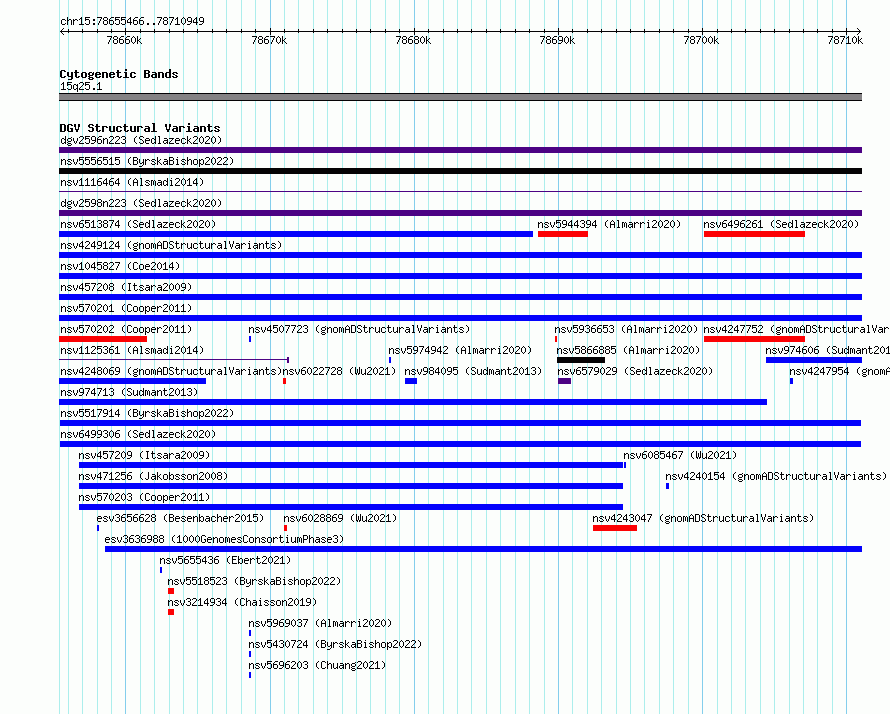Click nsv570202 (Cooper2011) label
Image resolution: width=890 pixels, height=714 pixels.
point(126,329)
